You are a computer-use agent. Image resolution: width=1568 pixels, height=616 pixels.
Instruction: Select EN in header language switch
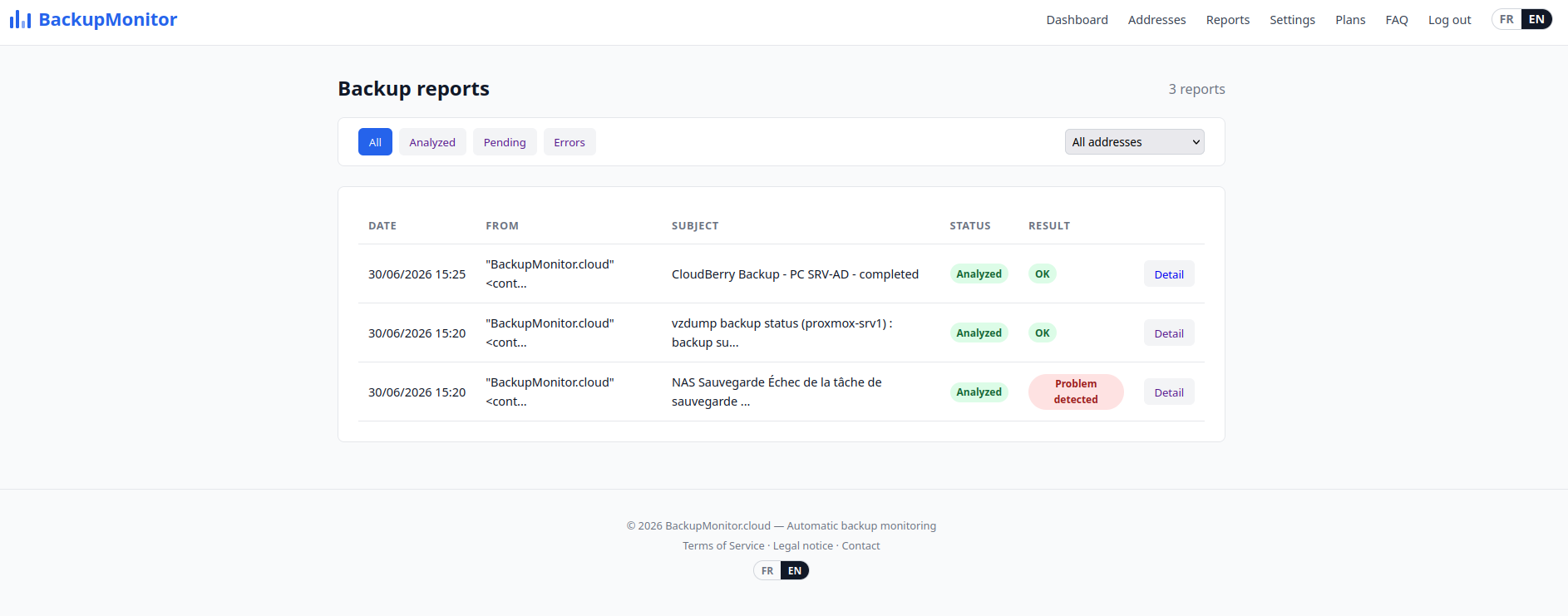pos(1536,19)
